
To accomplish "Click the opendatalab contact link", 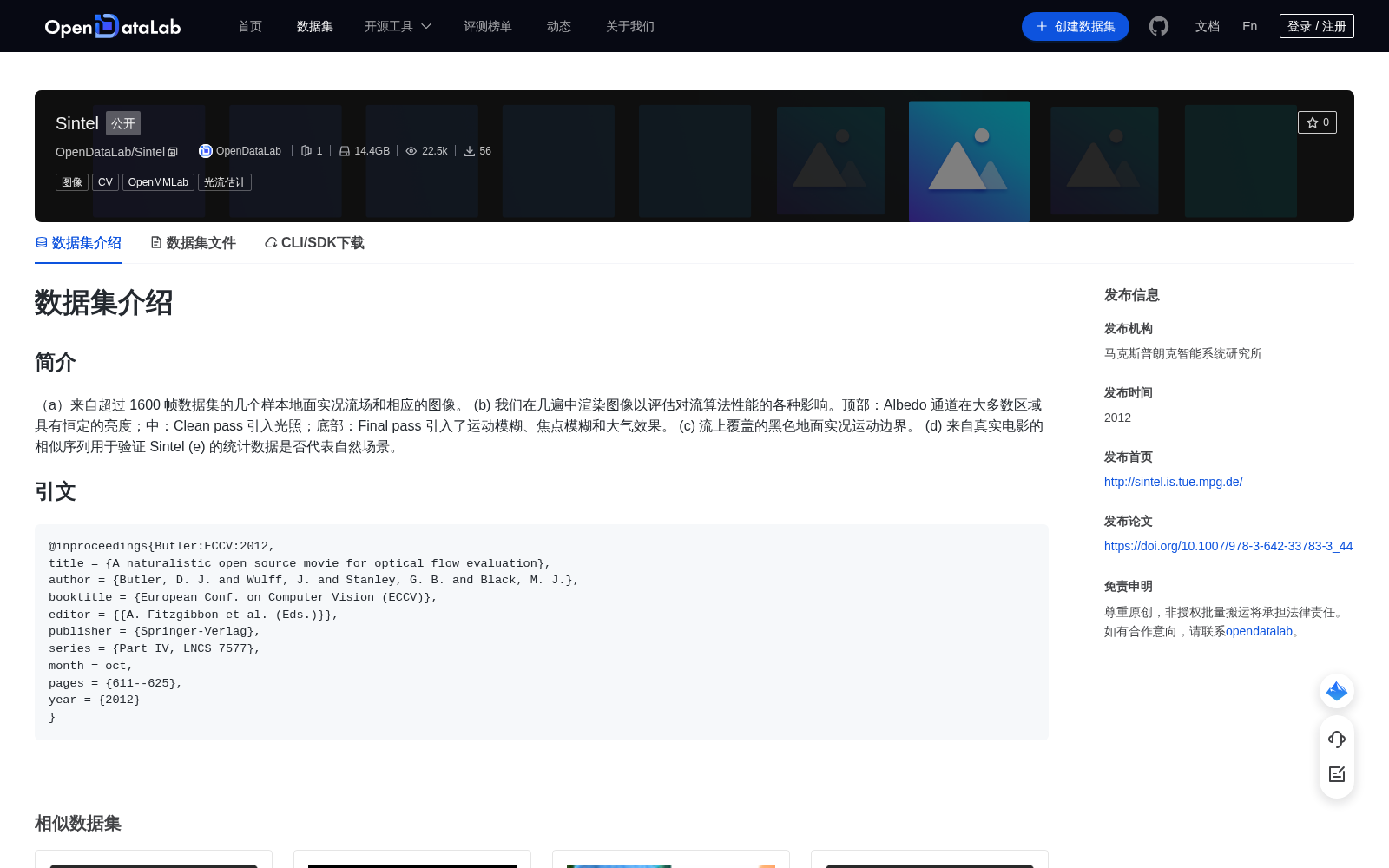I will (x=1259, y=631).
